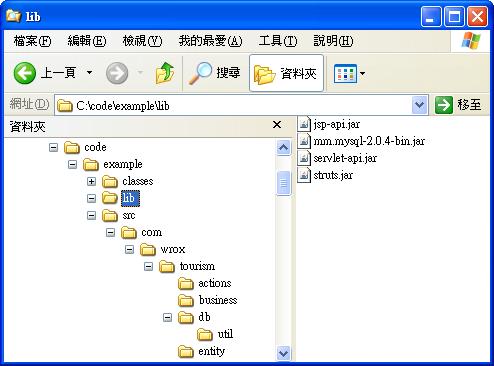Select the code folder in tree
Screen dimensions: 494x366
click(x=95, y=147)
